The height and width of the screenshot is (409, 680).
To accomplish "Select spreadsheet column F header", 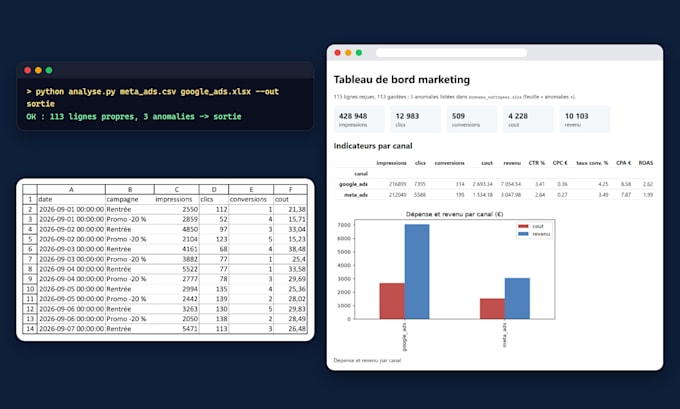I will pyautogui.click(x=290, y=189).
